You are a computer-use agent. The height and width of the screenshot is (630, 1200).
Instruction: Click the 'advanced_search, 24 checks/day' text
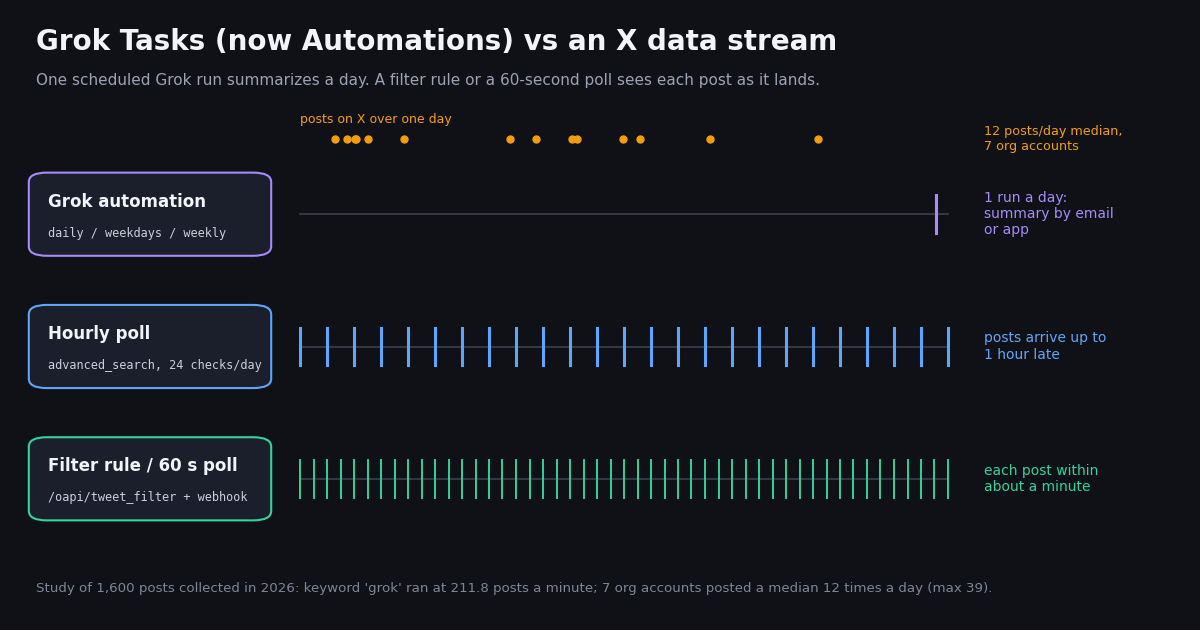(x=155, y=365)
